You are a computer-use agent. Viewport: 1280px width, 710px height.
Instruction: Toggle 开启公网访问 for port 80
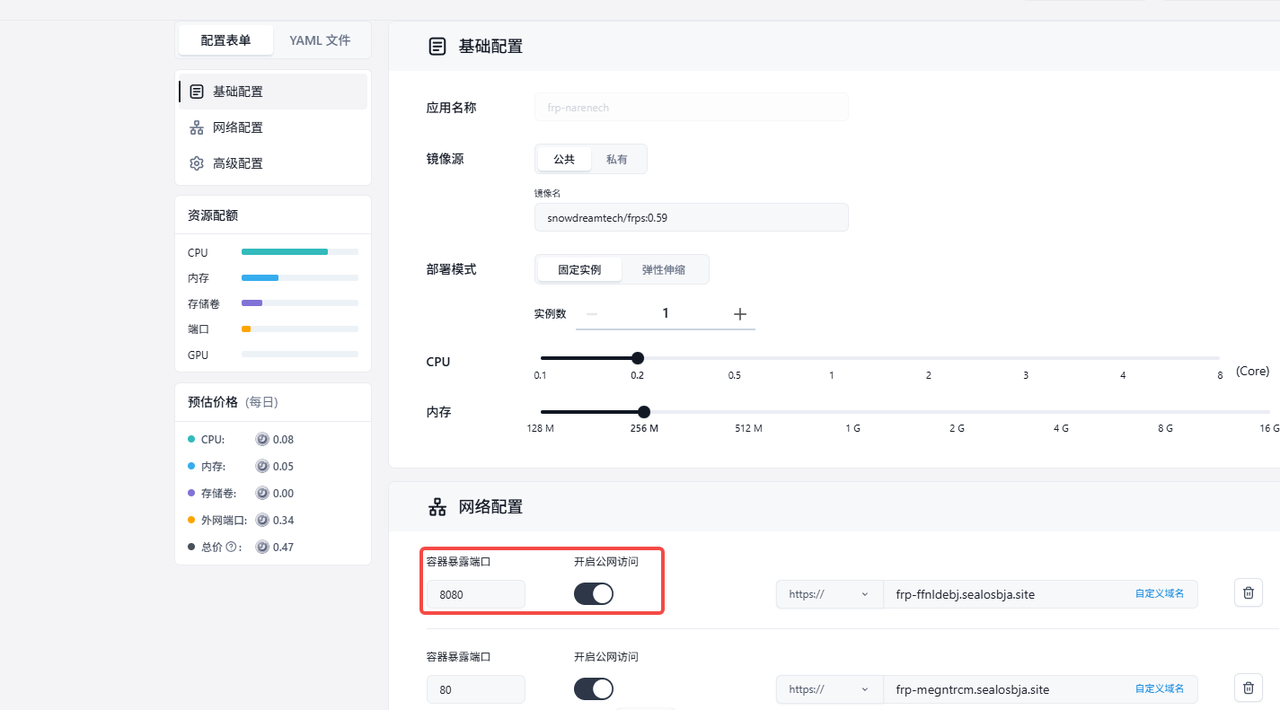click(594, 689)
